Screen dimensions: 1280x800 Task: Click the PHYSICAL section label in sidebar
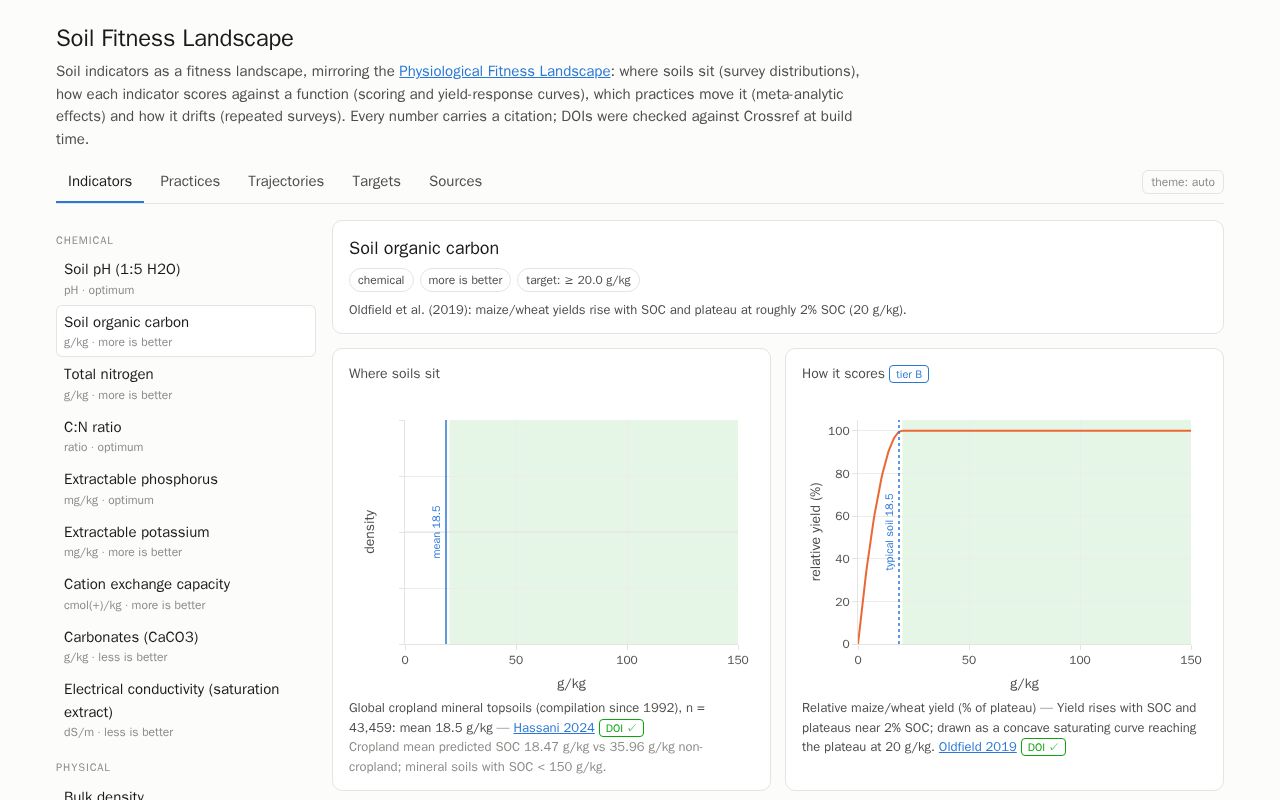point(83,768)
